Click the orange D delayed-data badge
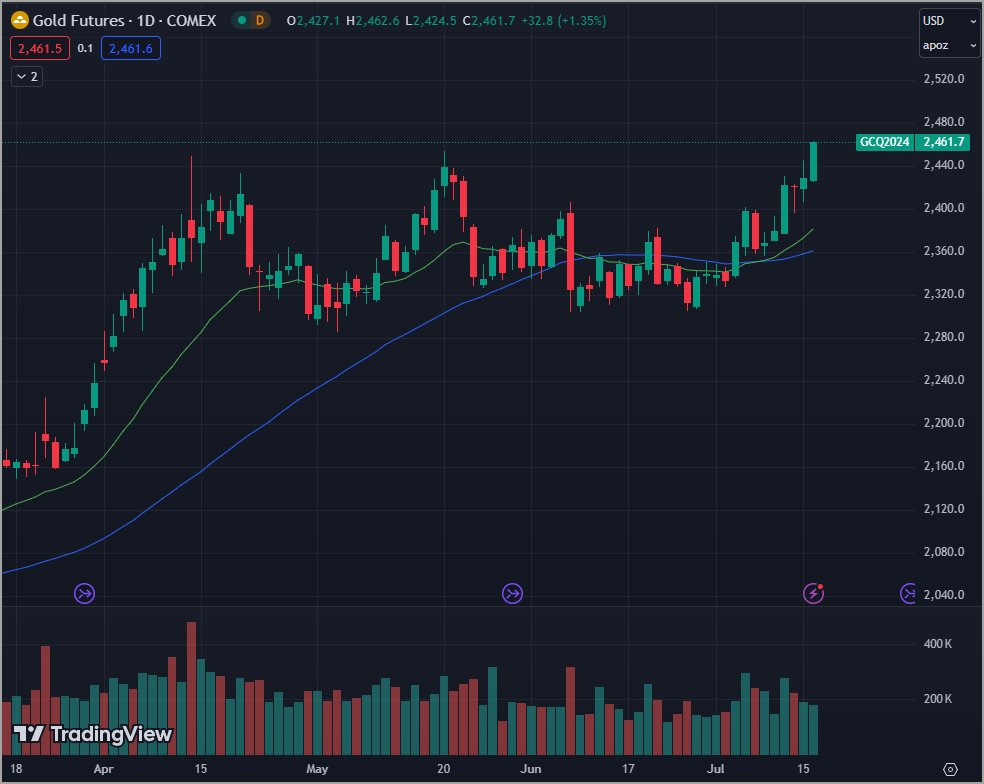This screenshot has height=784, width=984. (x=260, y=20)
